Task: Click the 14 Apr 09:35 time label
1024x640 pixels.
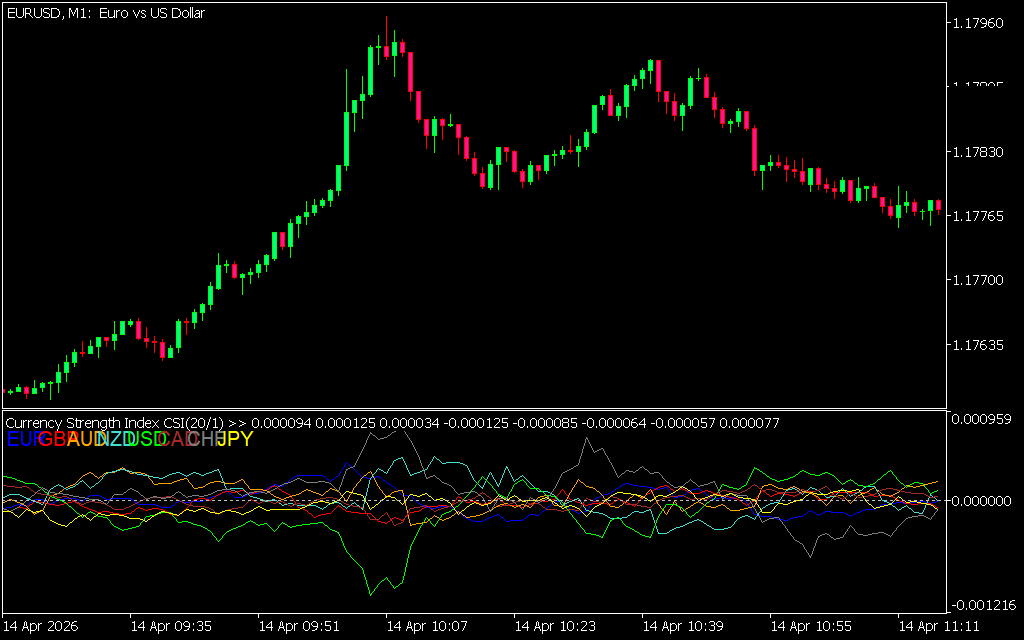Action: tap(171, 627)
